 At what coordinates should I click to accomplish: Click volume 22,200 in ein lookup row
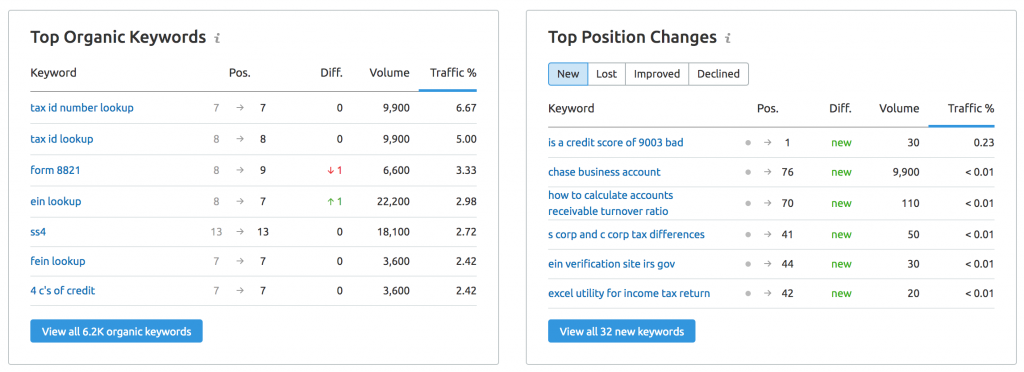pyautogui.click(x=393, y=201)
